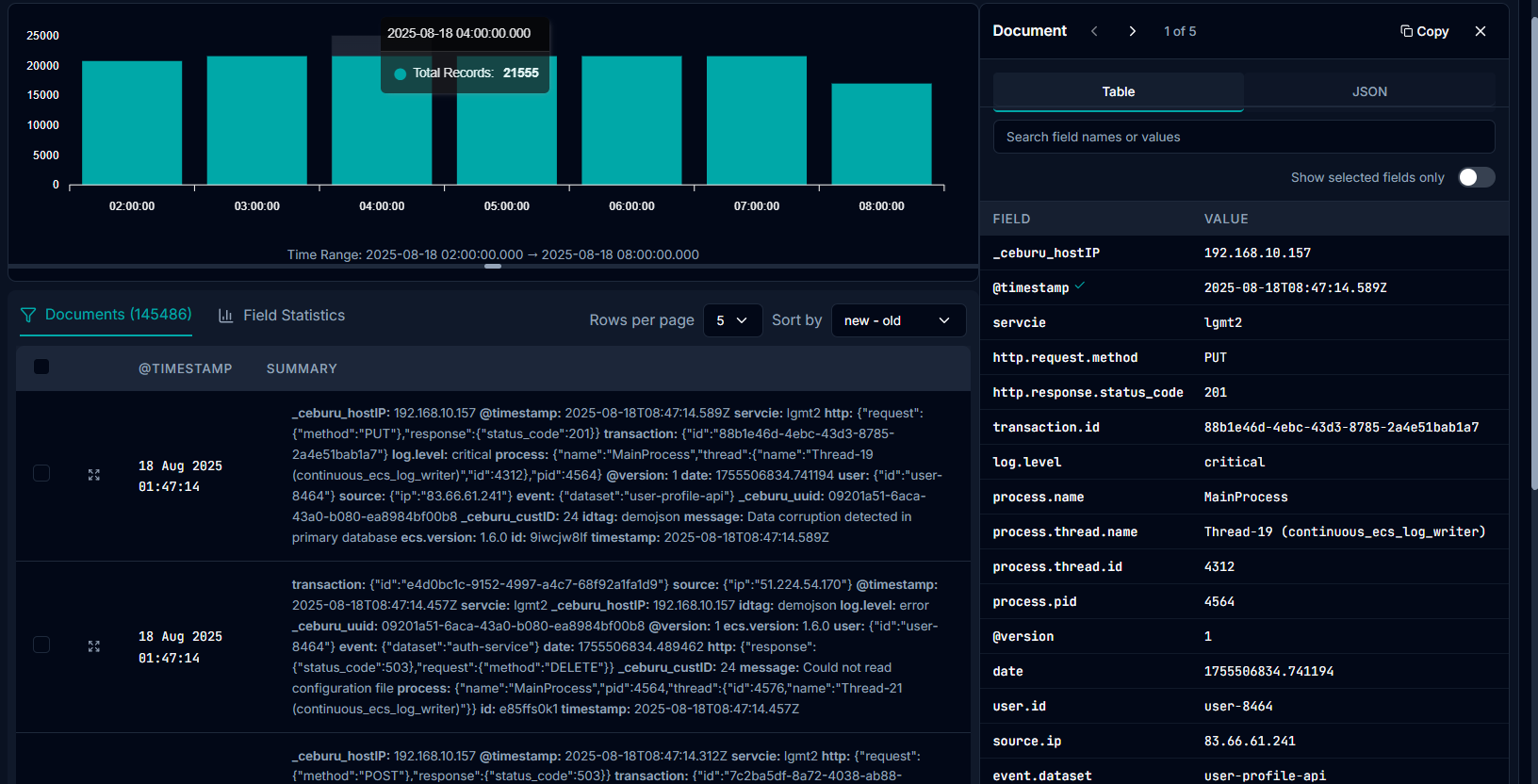Viewport: 1538px width, 784px height.
Task: Switch to the JSON tab
Action: pos(1369,91)
